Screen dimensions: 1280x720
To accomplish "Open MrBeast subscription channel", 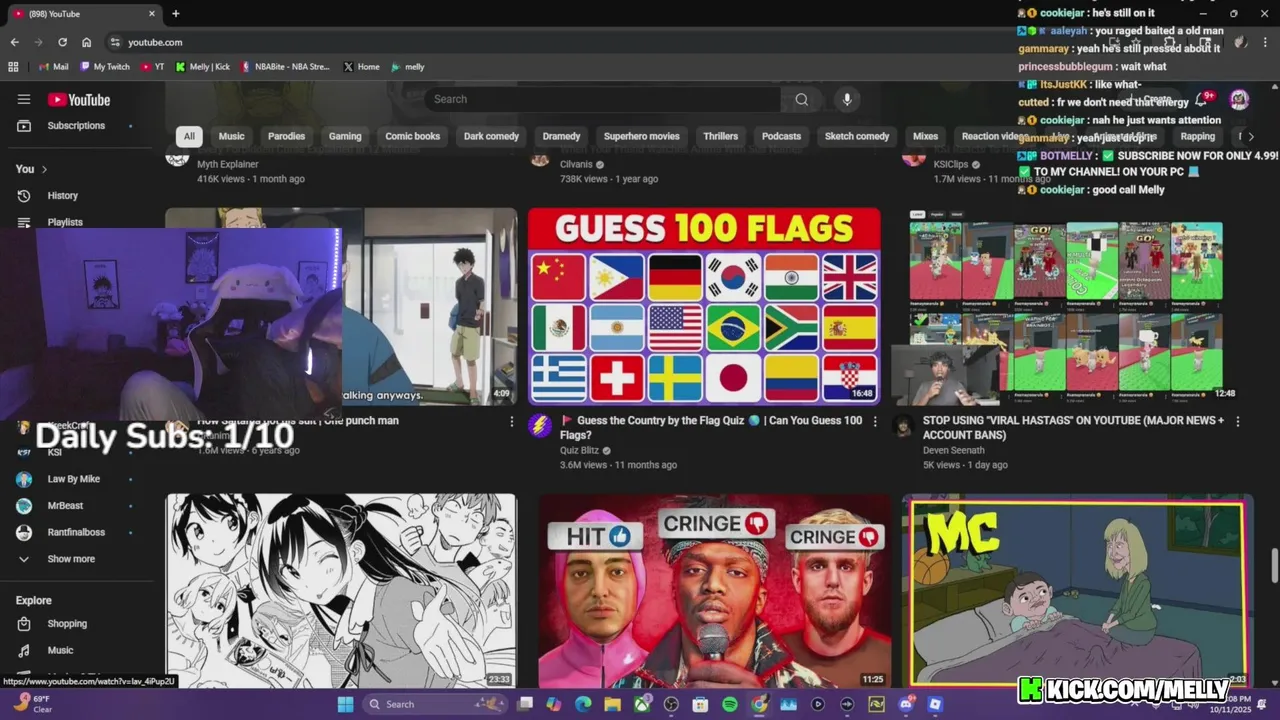I will (x=64, y=506).
